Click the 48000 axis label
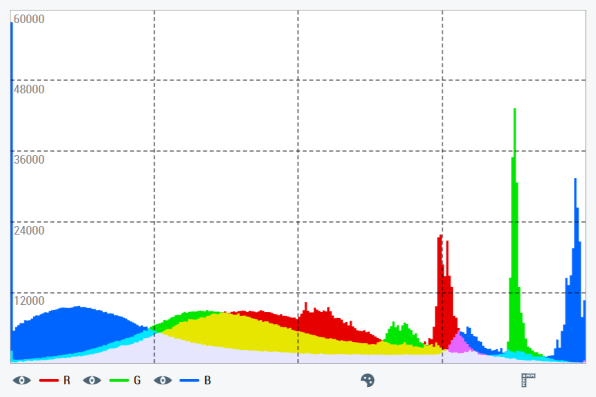 [29, 89]
